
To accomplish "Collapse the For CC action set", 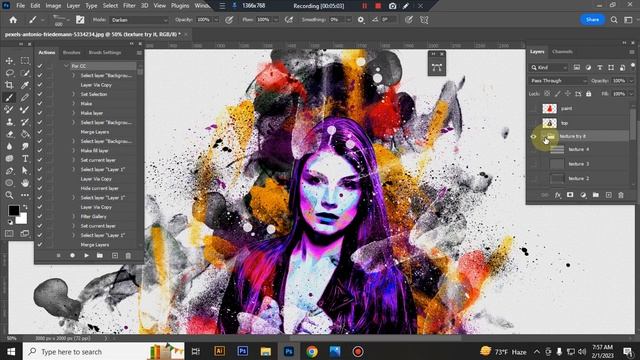I will (x=66, y=66).
